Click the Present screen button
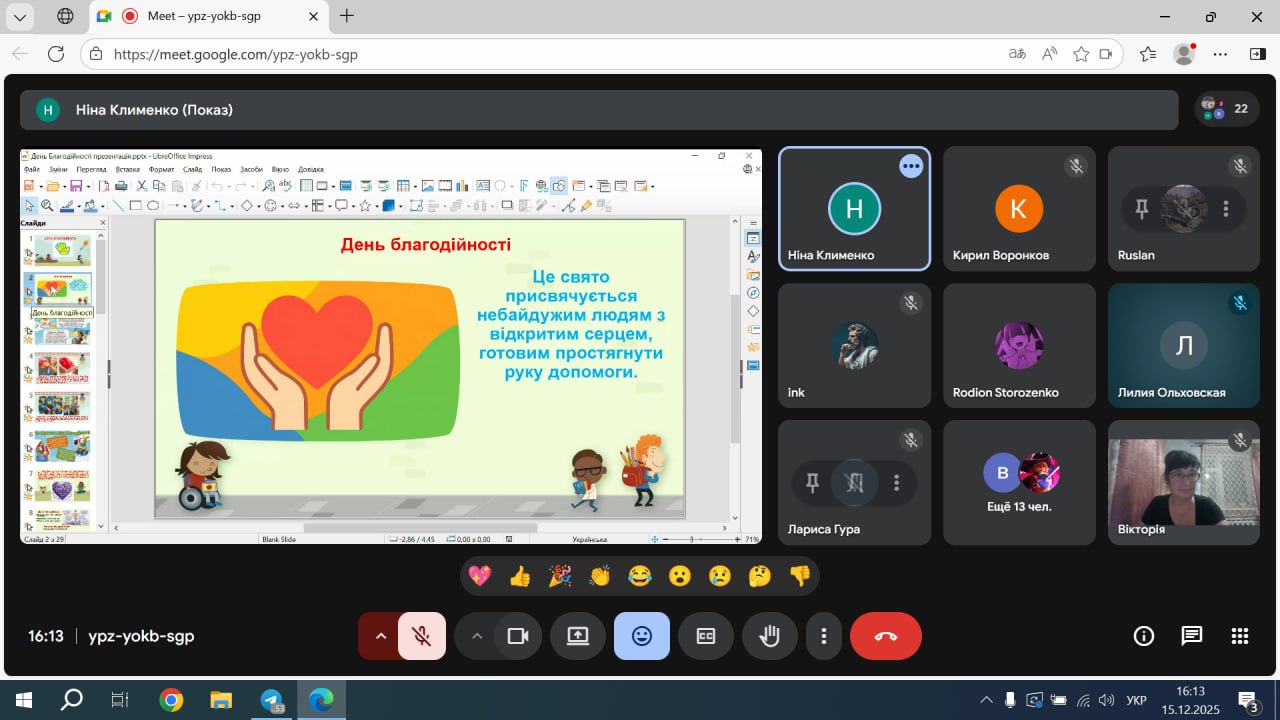The width and height of the screenshot is (1280, 720). tap(578, 636)
